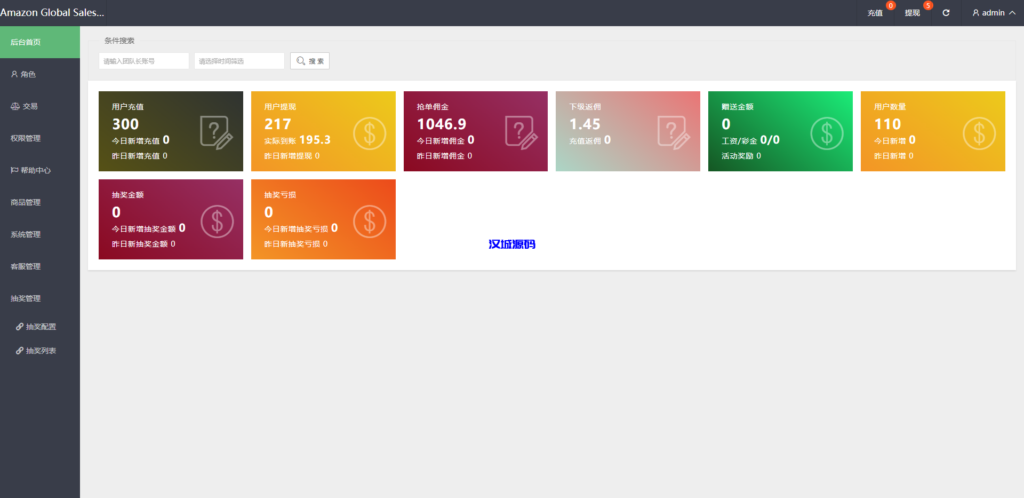Click the dollar icon on 赠送金额 card
Screen dimensions: 1024x498
(827, 132)
